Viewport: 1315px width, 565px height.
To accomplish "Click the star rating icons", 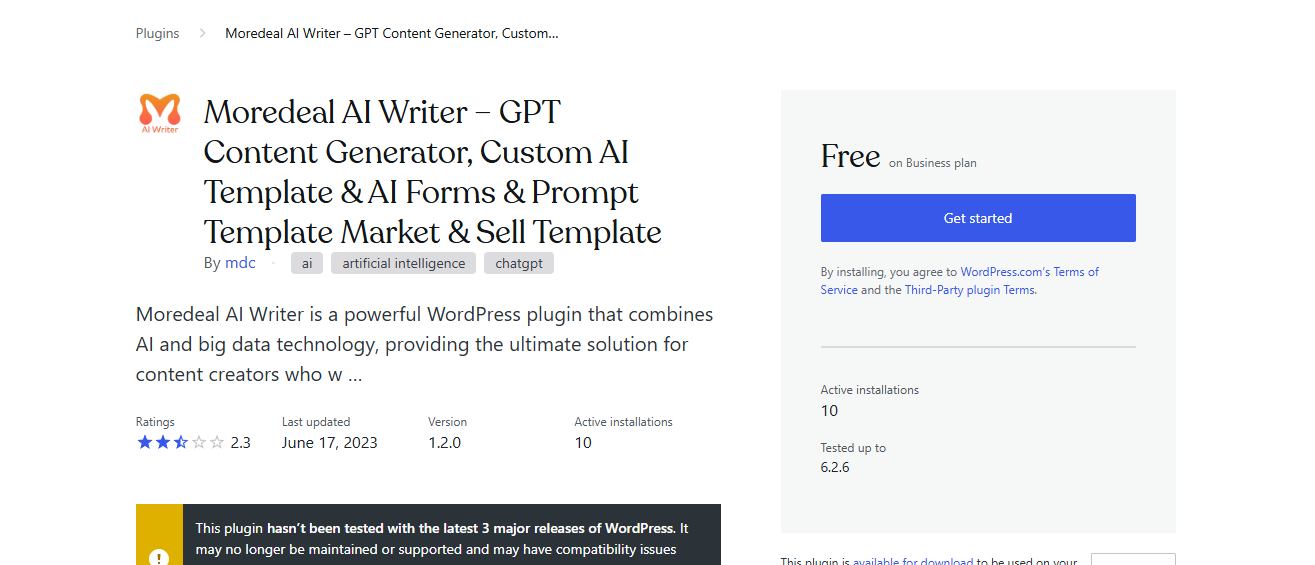I will 181,442.
